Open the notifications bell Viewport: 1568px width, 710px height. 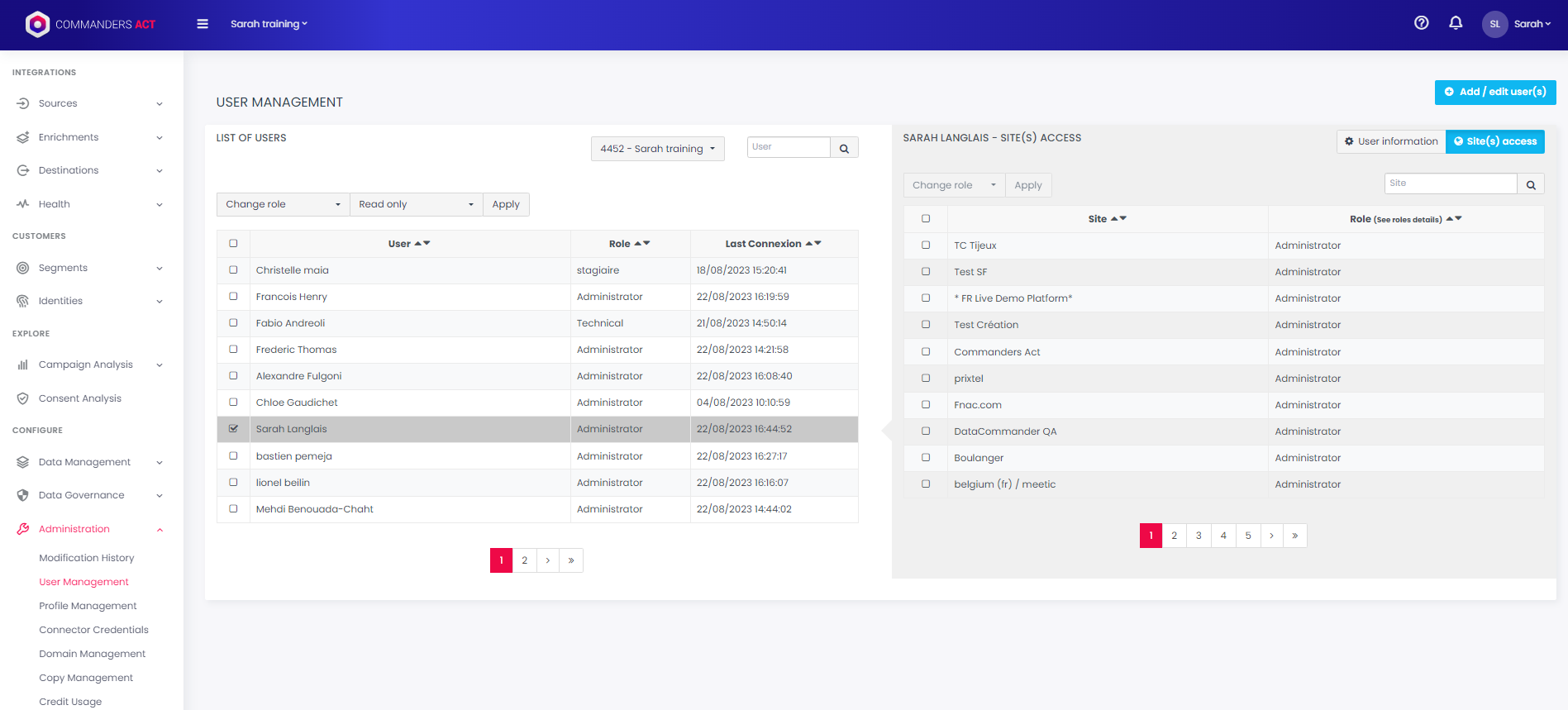pyautogui.click(x=1456, y=23)
